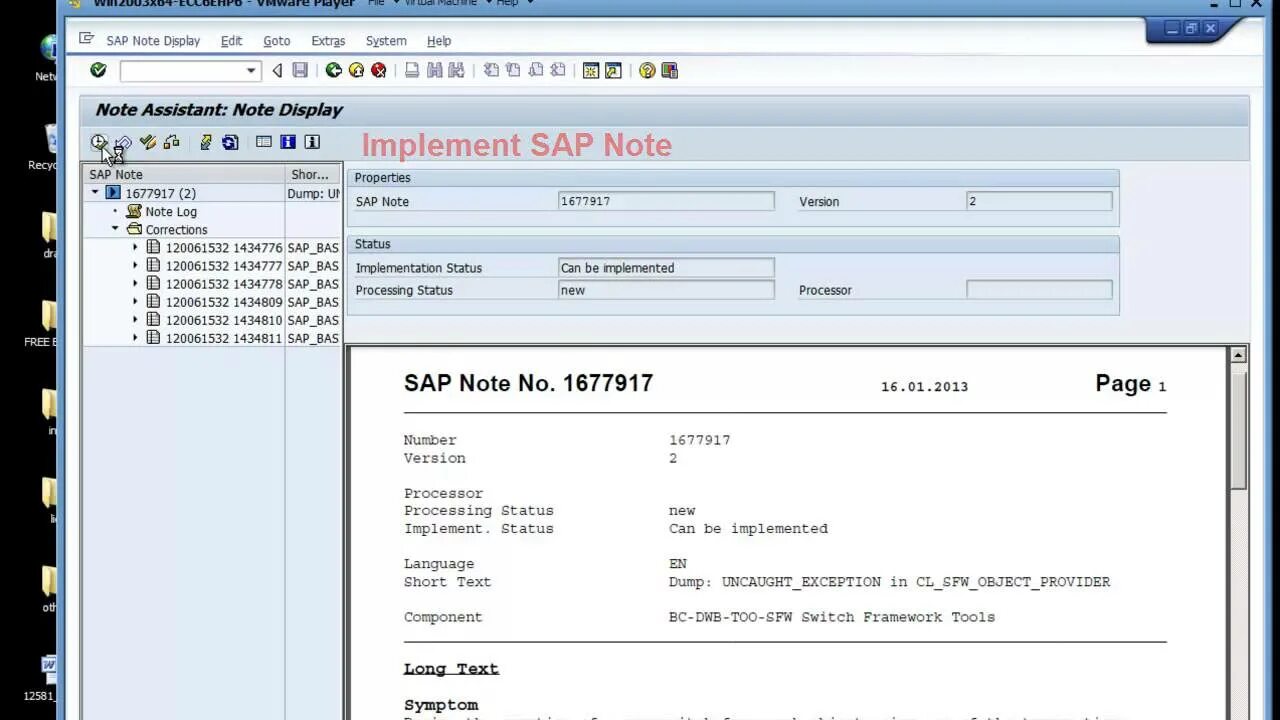Click the Download Latest Version icon
The width and height of the screenshot is (1280, 720).
(x=206, y=142)
